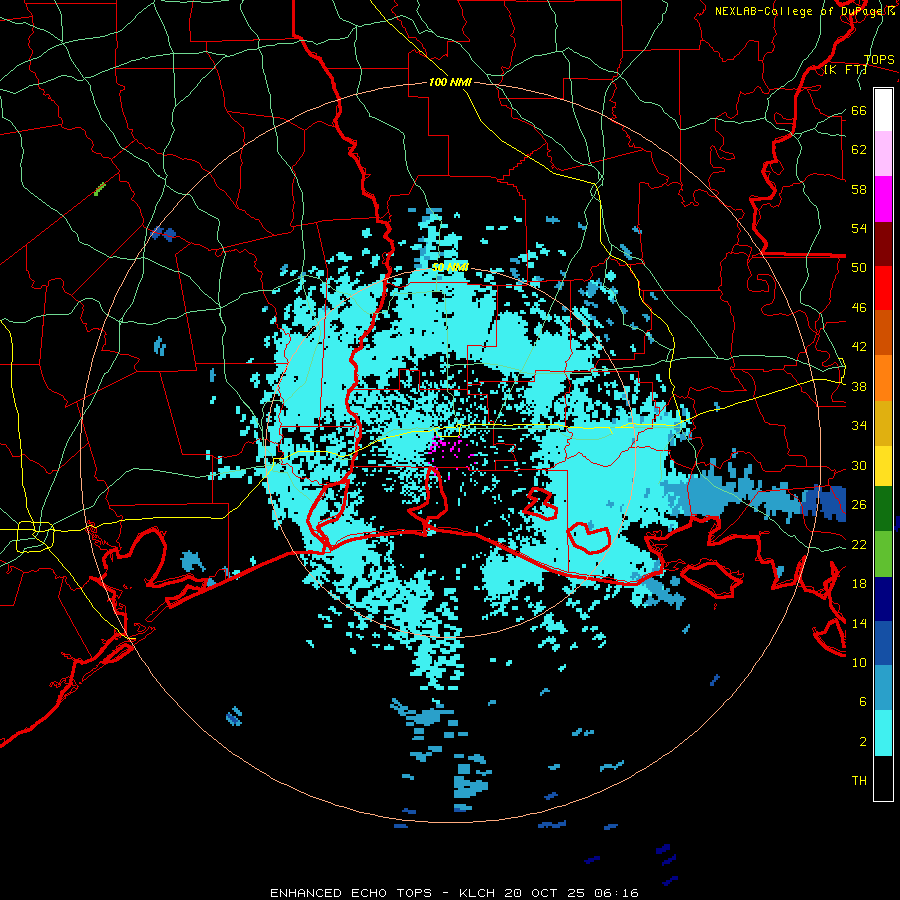Image resolution: width=900 pixels, height=900 pixels.
Task: Pick the bright yellow legend swatch
Action: point(883,466)
